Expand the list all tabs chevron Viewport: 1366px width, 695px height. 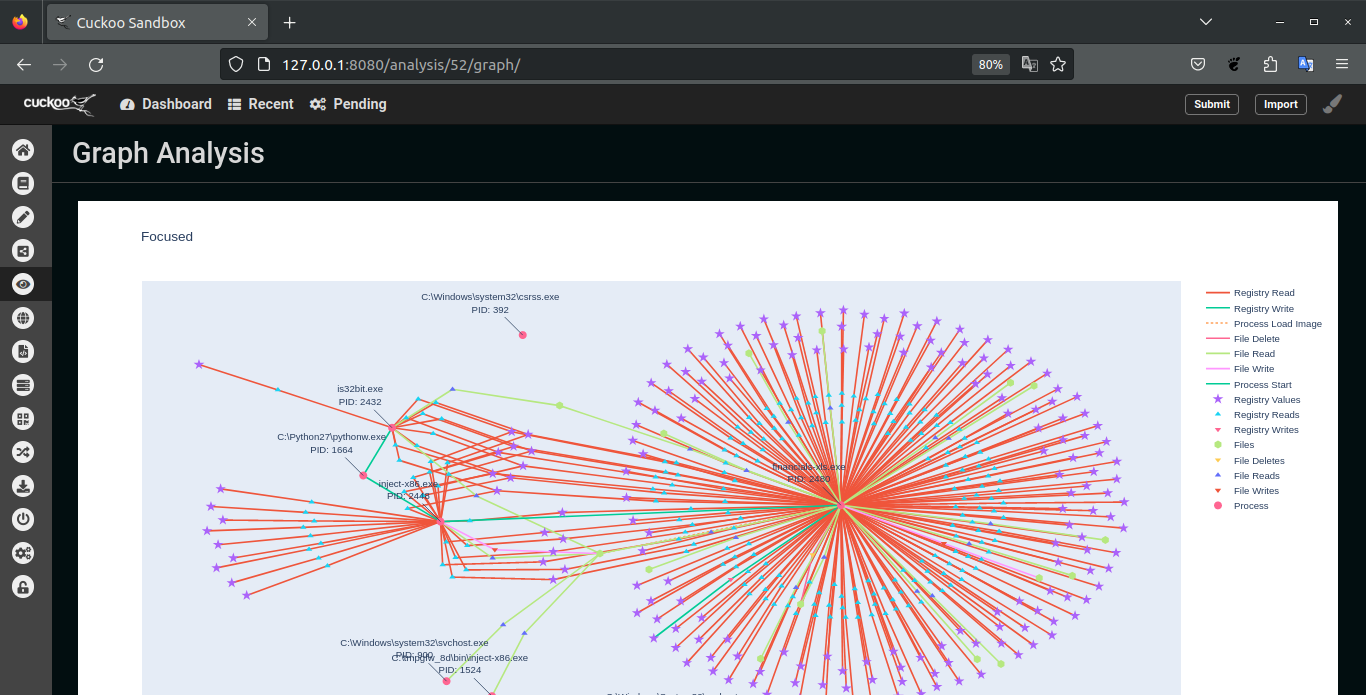tap(1206, 22)
